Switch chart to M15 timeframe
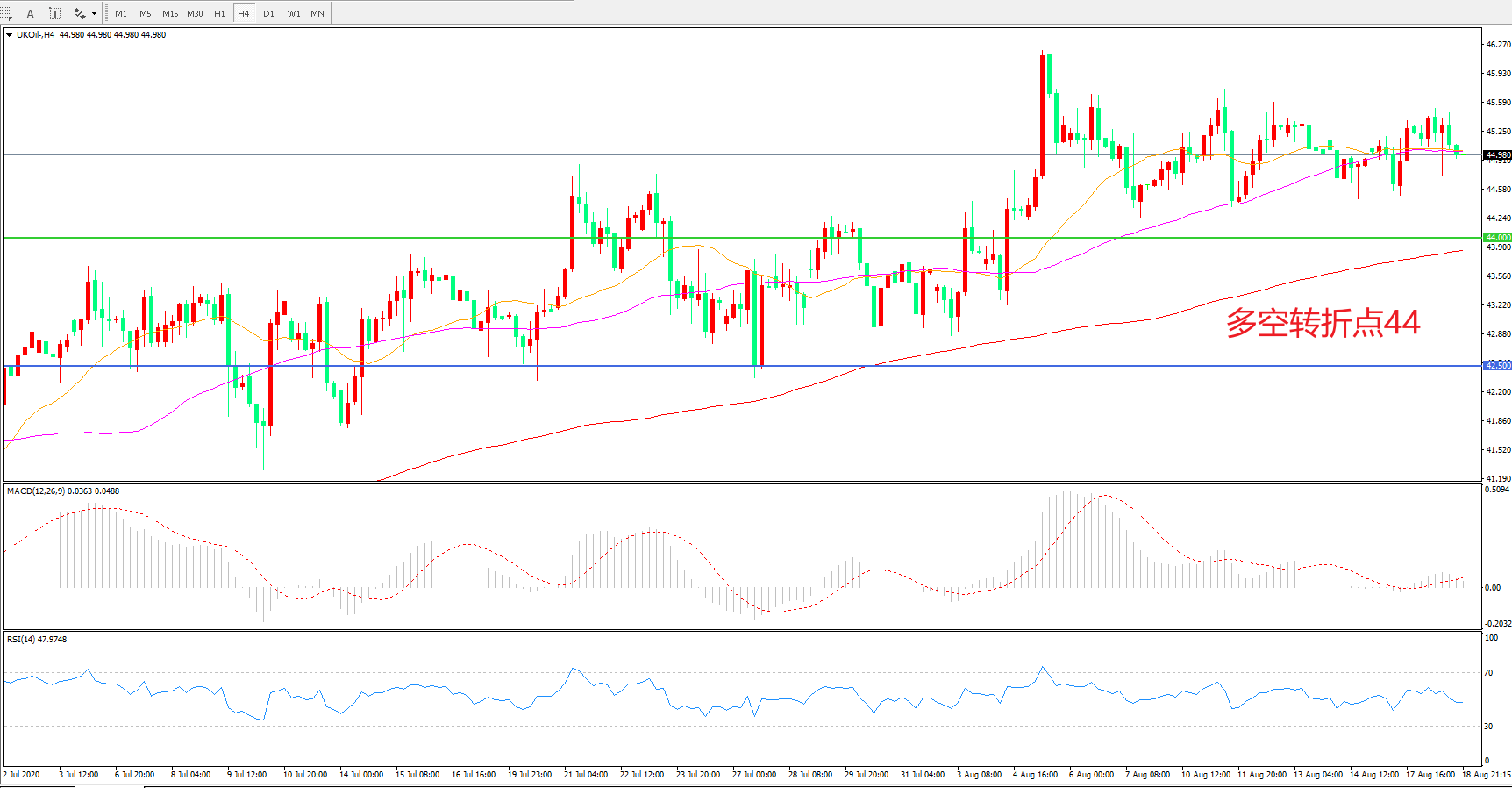 (170, 13)
